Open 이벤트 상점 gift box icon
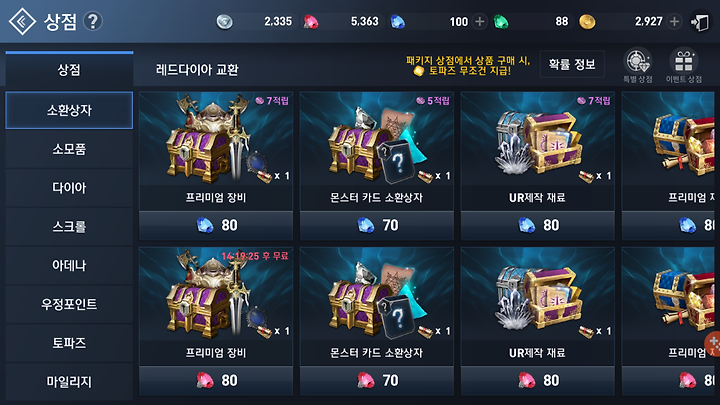The image size is (720, 405). coord(684,66)
